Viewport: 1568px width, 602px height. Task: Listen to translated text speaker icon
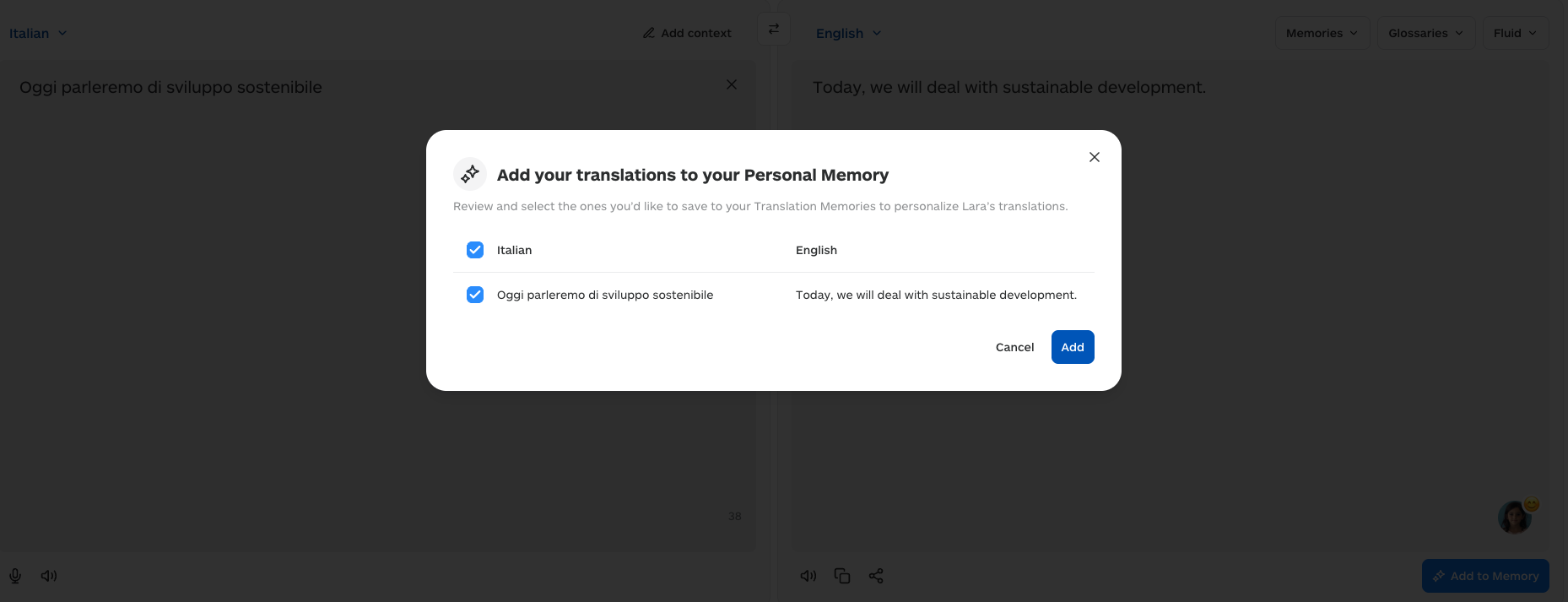click(x=808, y=576)
